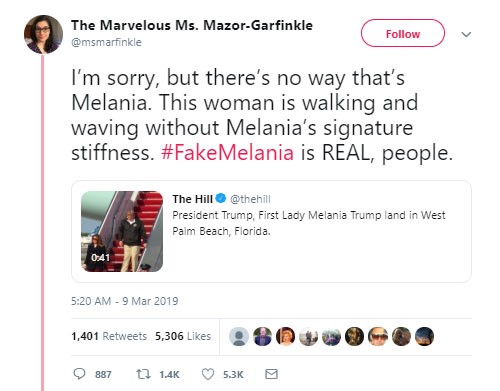View the 5,306 Likes list

[183, 336]
